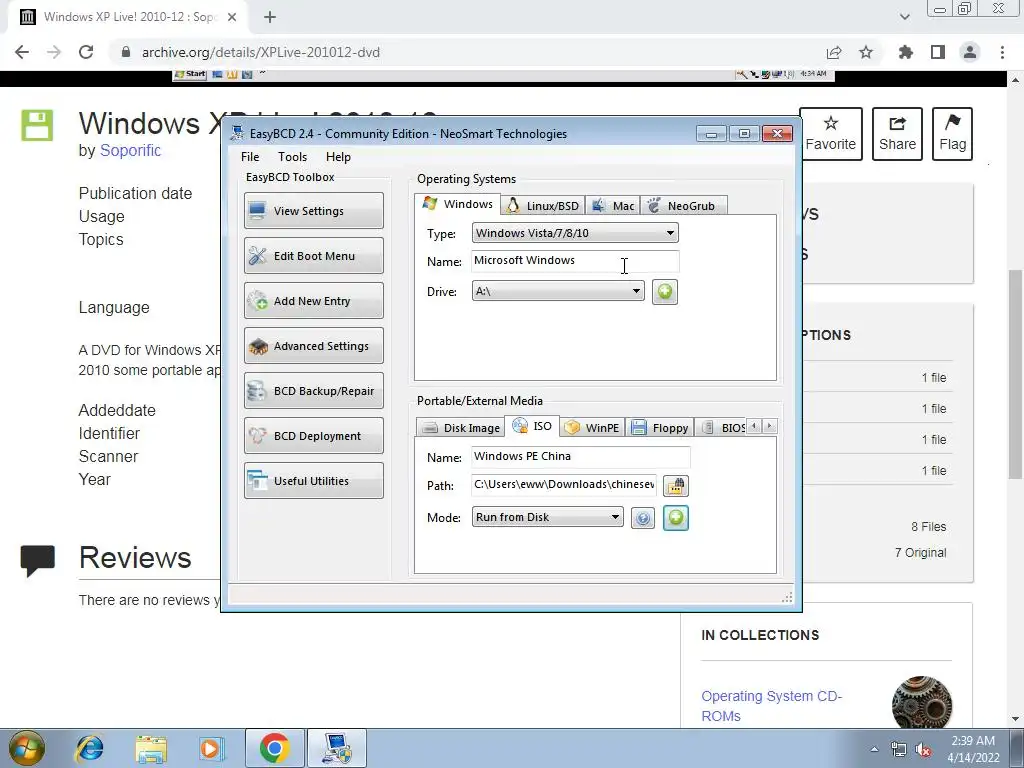Viewport: 1024px width, 768px height.
Task: Click the 8 Files download link
Action: click(929, 526)
